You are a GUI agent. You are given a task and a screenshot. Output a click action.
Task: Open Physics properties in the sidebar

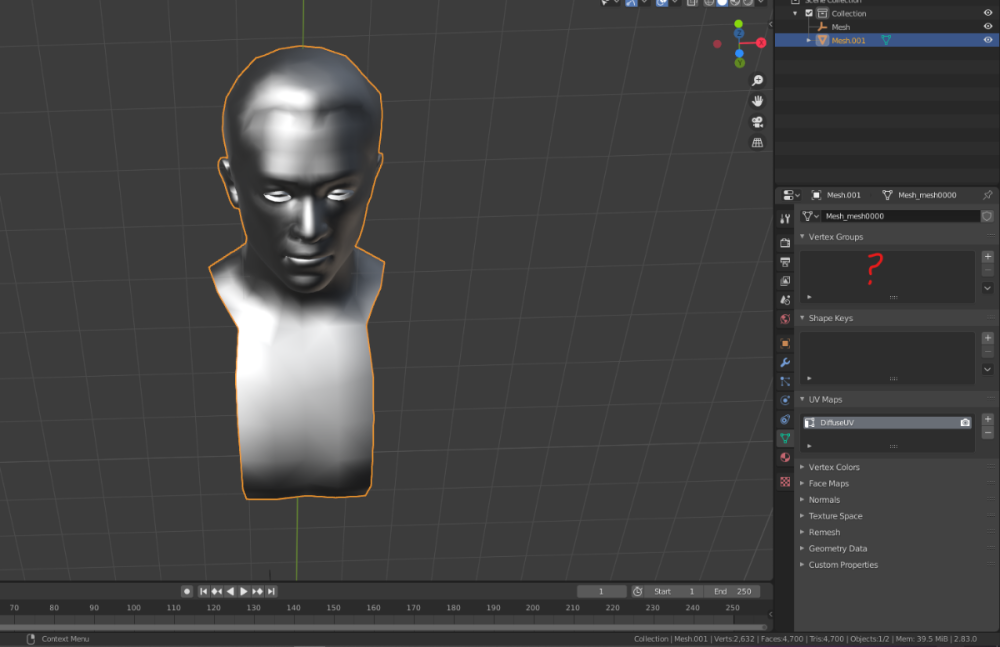pyautogui.click(x=786, y=400)
